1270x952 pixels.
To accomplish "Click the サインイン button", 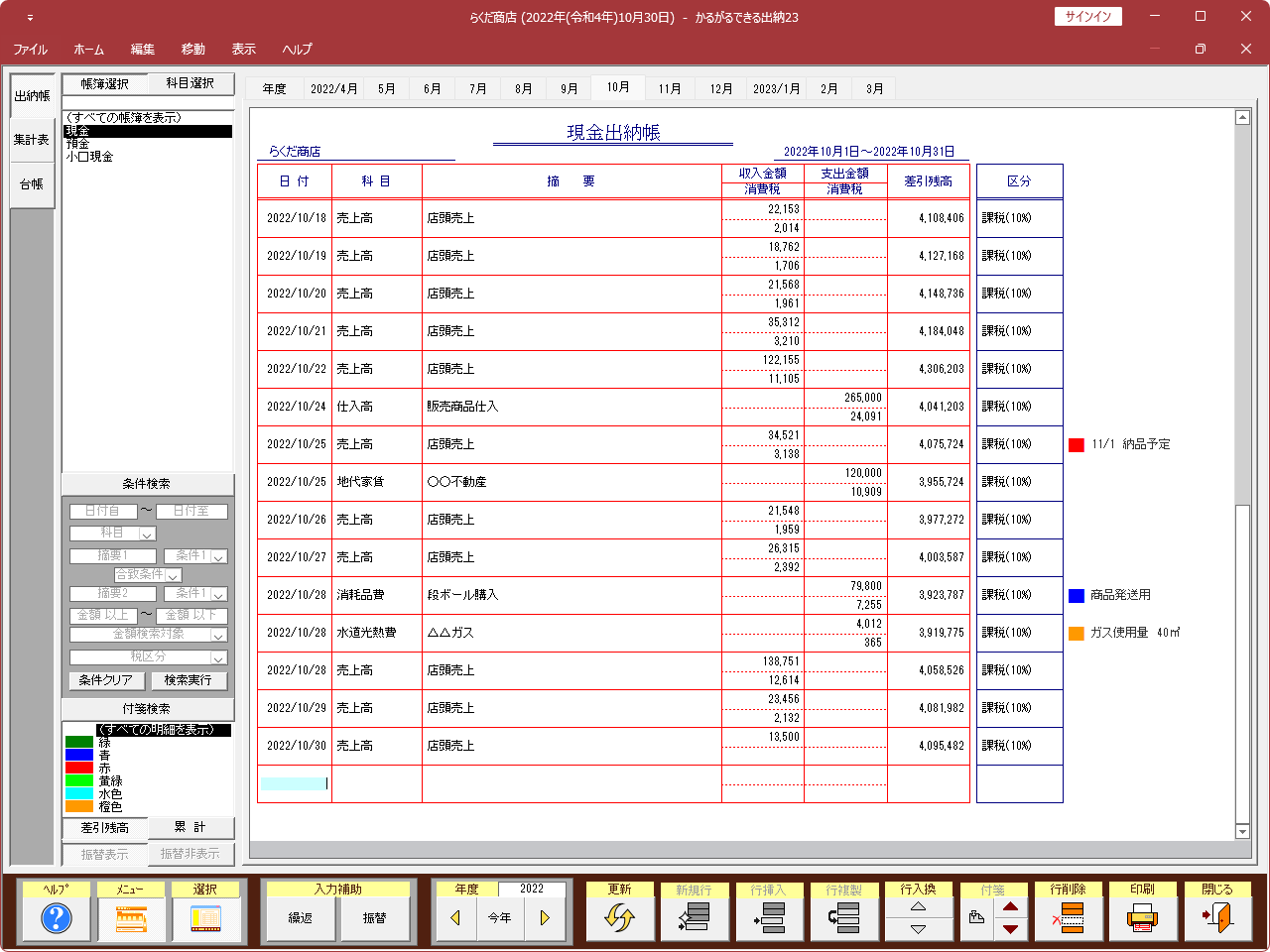I will click(1088, 17).
